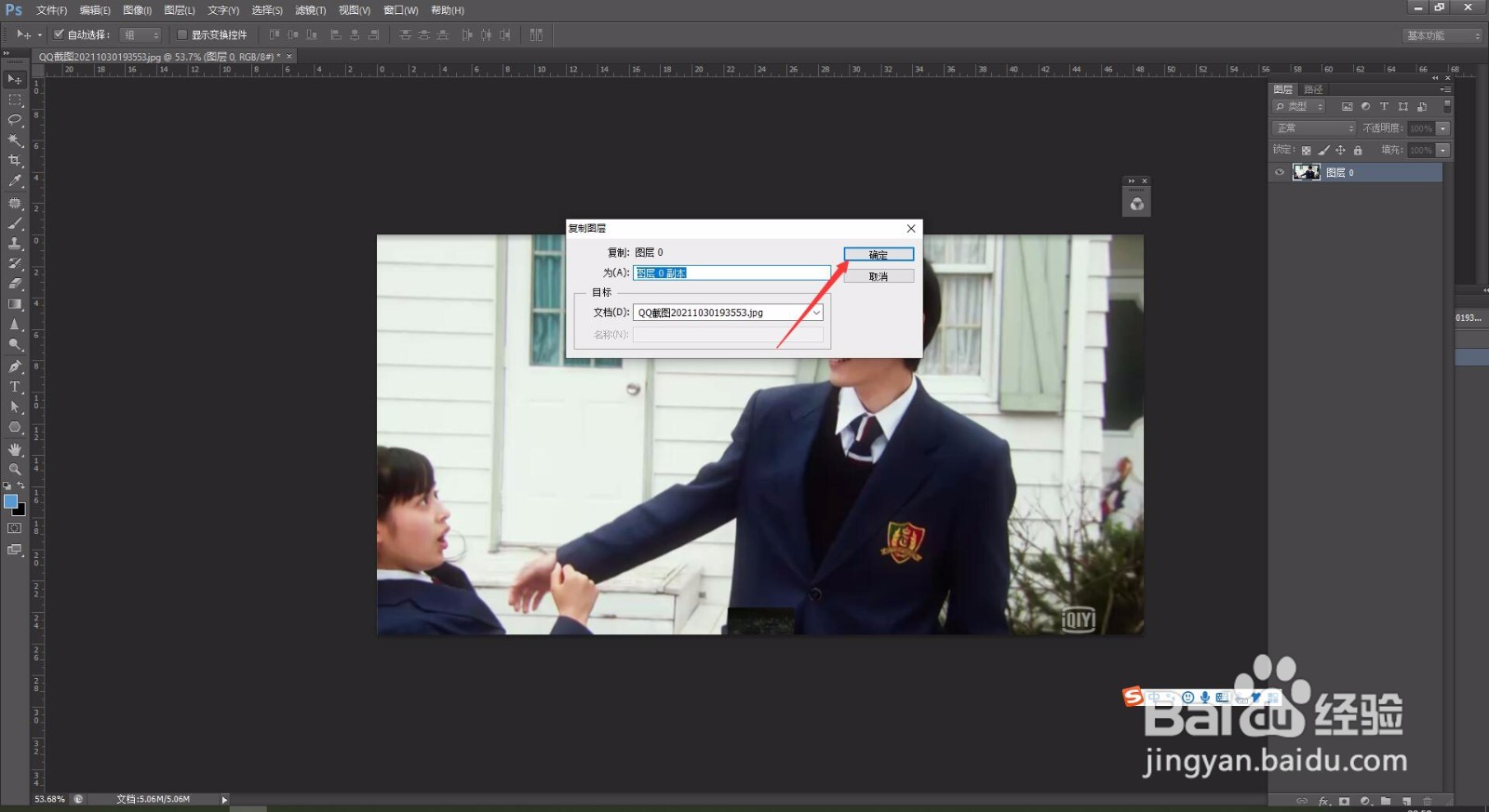Select the Hand tool
1489x812 pixels.
15,449
